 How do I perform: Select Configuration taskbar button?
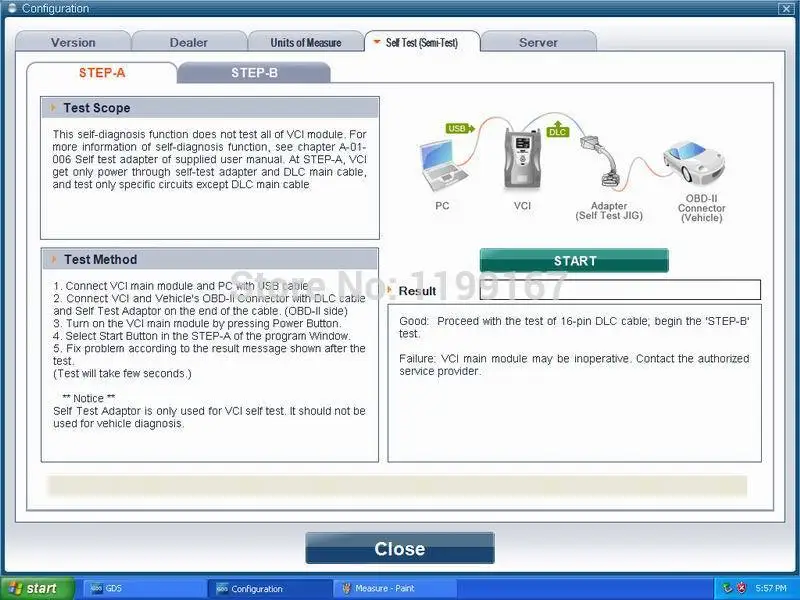(x=269, y=588)
